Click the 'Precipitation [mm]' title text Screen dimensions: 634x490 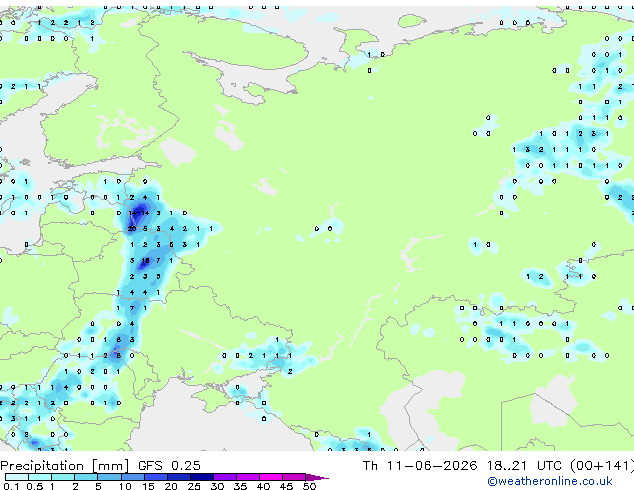tap(65, 466)
